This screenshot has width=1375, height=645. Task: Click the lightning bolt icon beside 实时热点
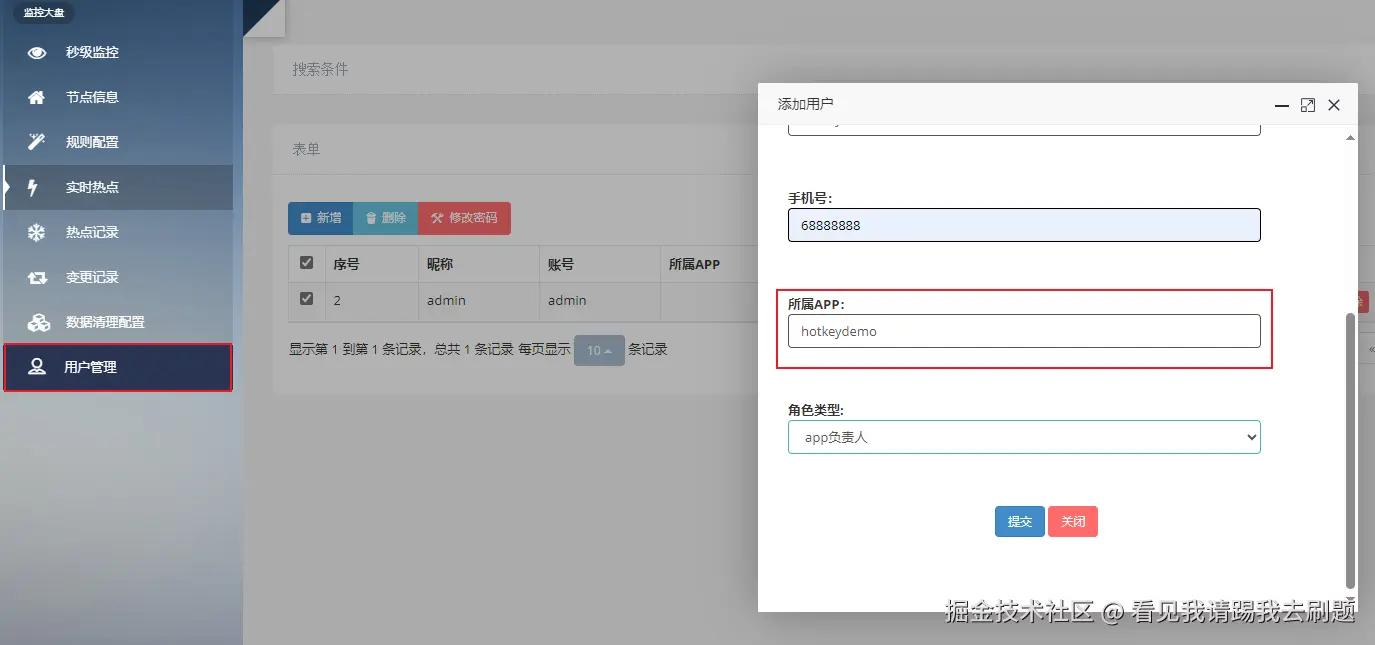point(33,187)
